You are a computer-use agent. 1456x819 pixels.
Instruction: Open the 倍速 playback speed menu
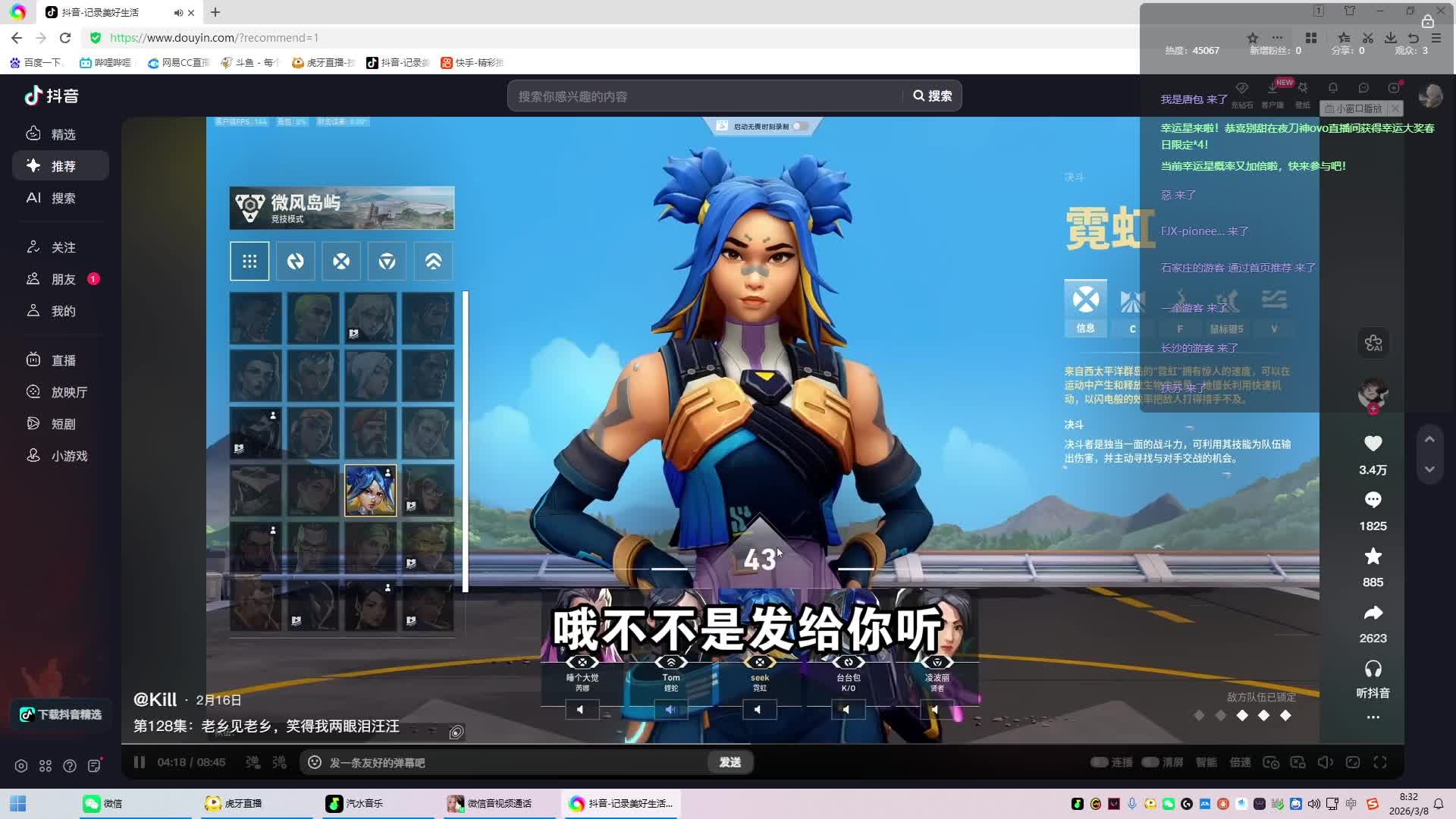(x=1241, y=762)
